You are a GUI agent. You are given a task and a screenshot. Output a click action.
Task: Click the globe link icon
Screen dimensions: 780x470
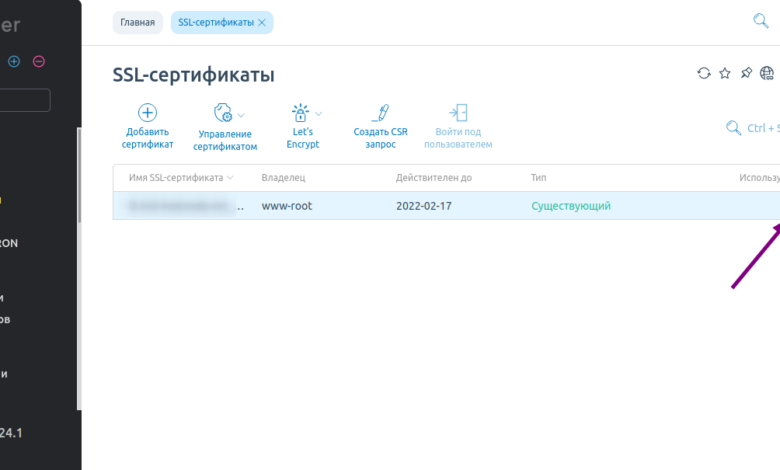pyautogui.click(x=767, y=74)
